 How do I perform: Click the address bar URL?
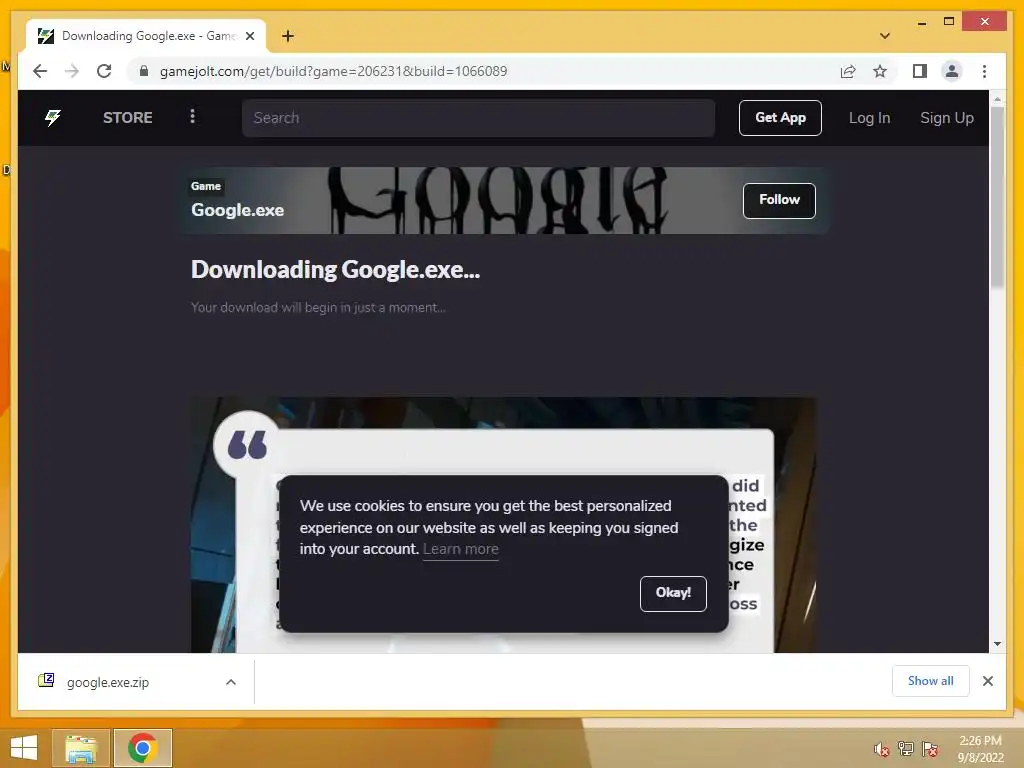click(333, 71)
